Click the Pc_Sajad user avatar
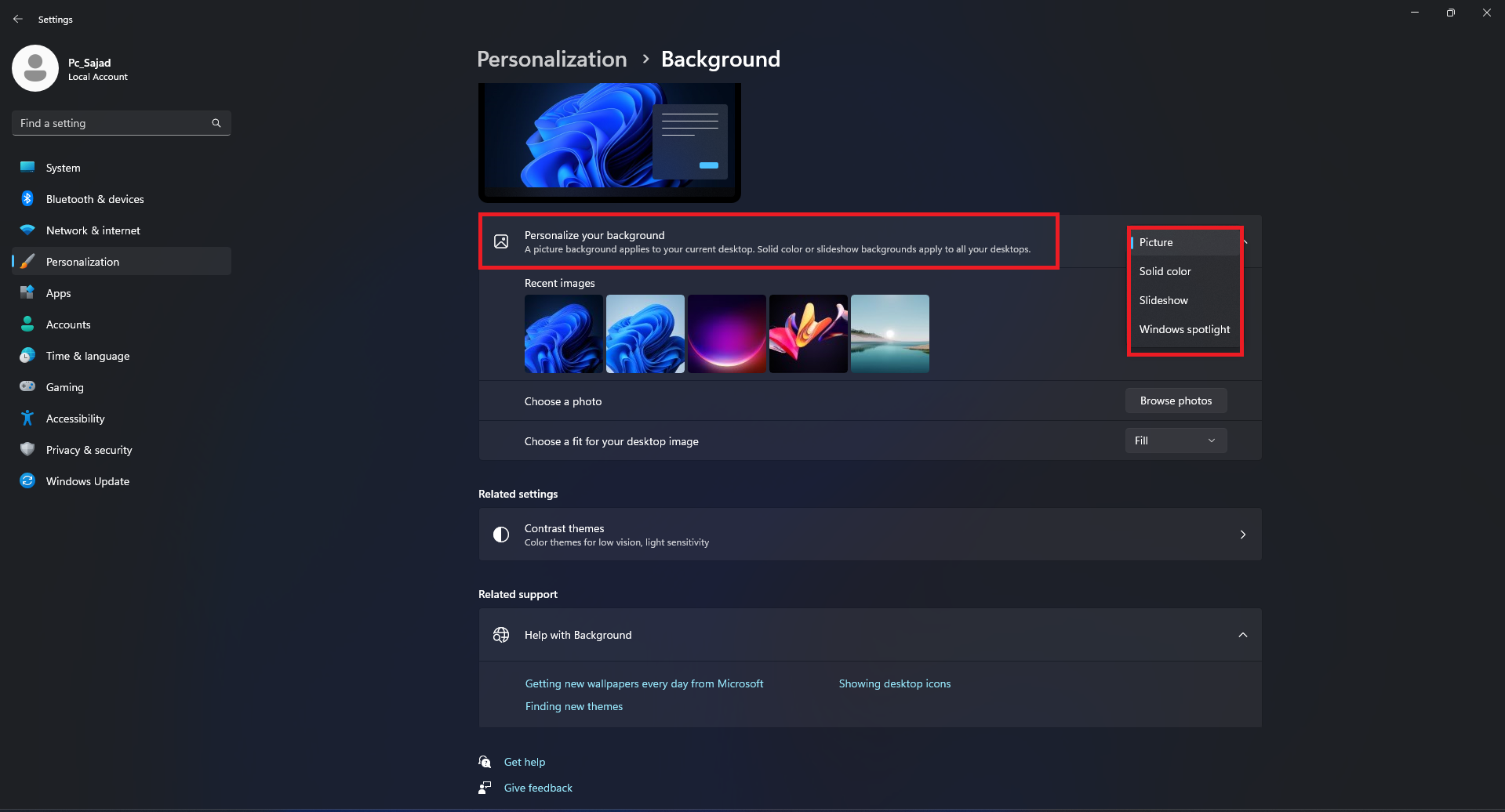 click(x=35, y=68)
